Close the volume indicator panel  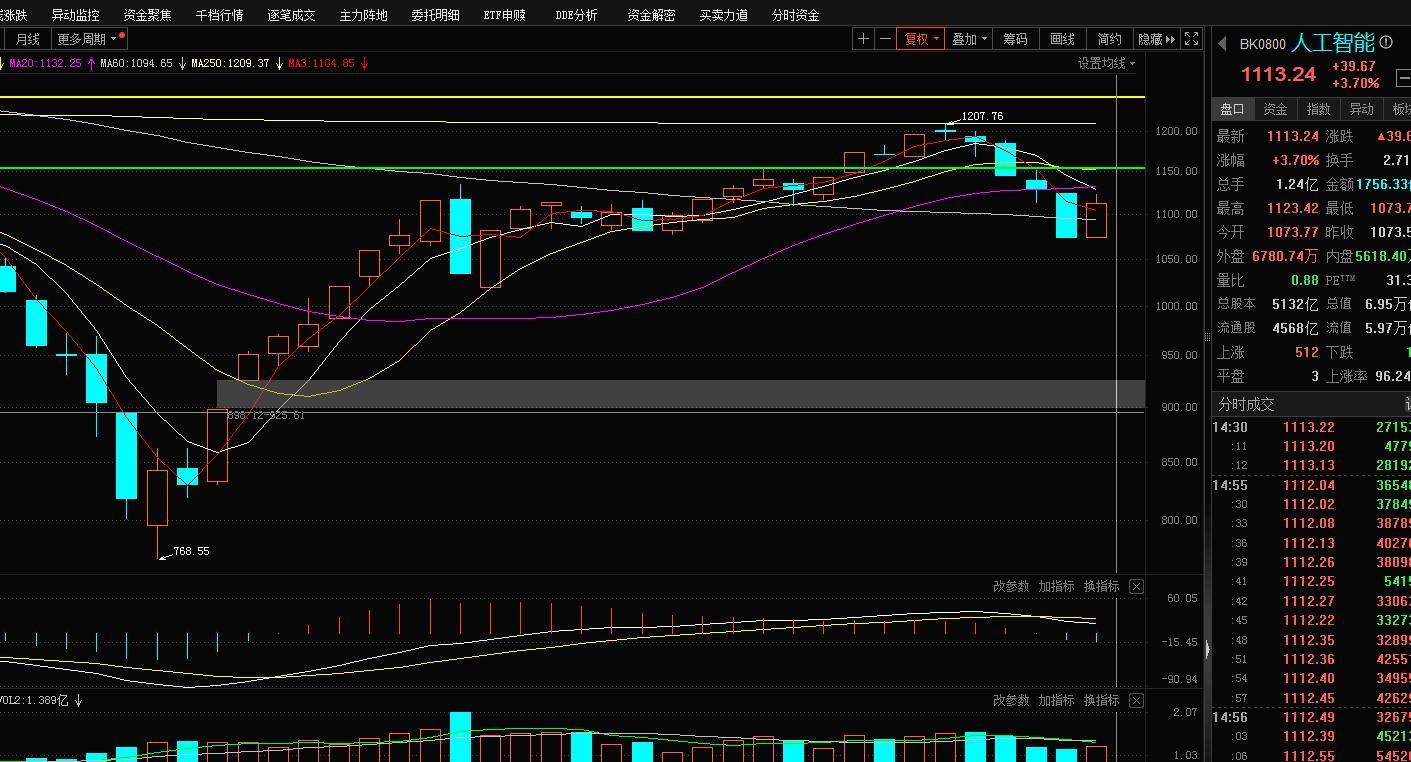1136,701
